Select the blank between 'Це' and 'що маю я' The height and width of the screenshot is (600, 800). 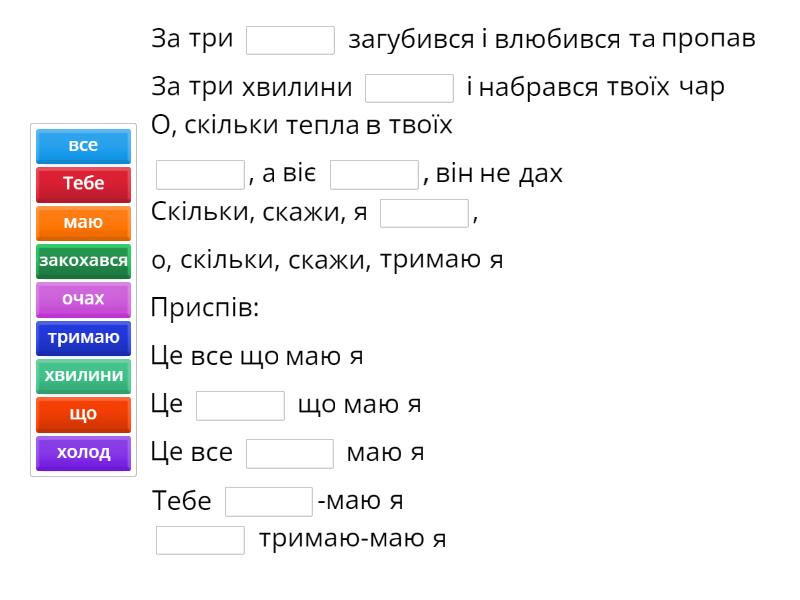pos(240,406)
